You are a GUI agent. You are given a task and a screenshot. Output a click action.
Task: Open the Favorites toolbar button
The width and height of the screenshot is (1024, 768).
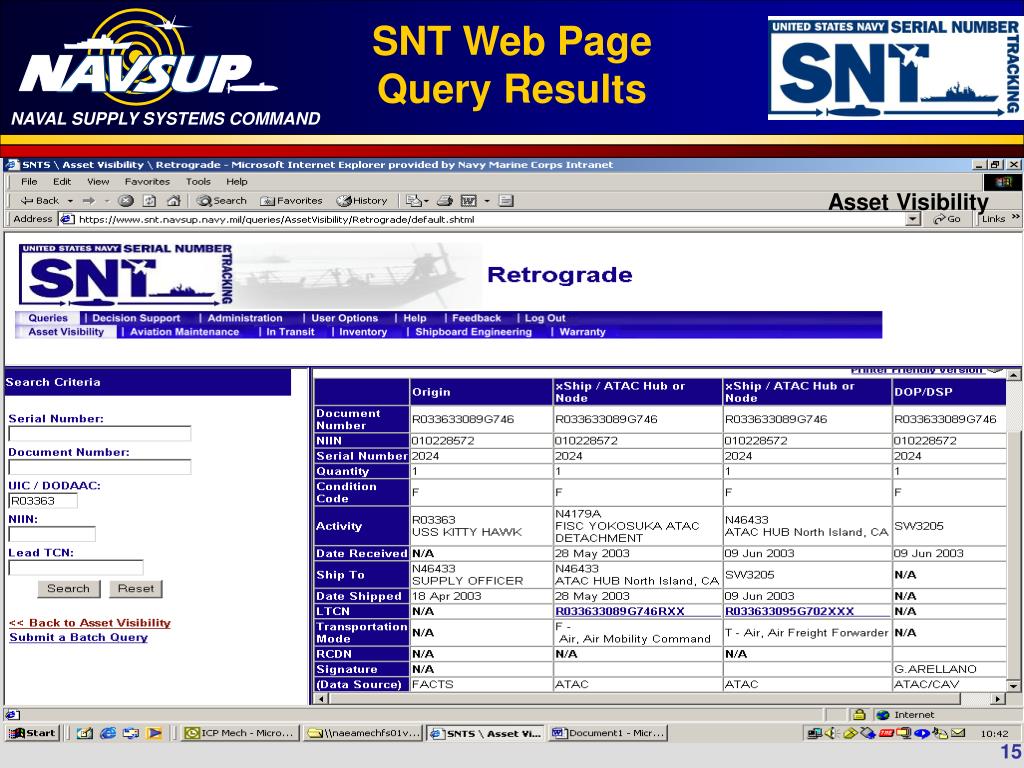coord(291,200)
